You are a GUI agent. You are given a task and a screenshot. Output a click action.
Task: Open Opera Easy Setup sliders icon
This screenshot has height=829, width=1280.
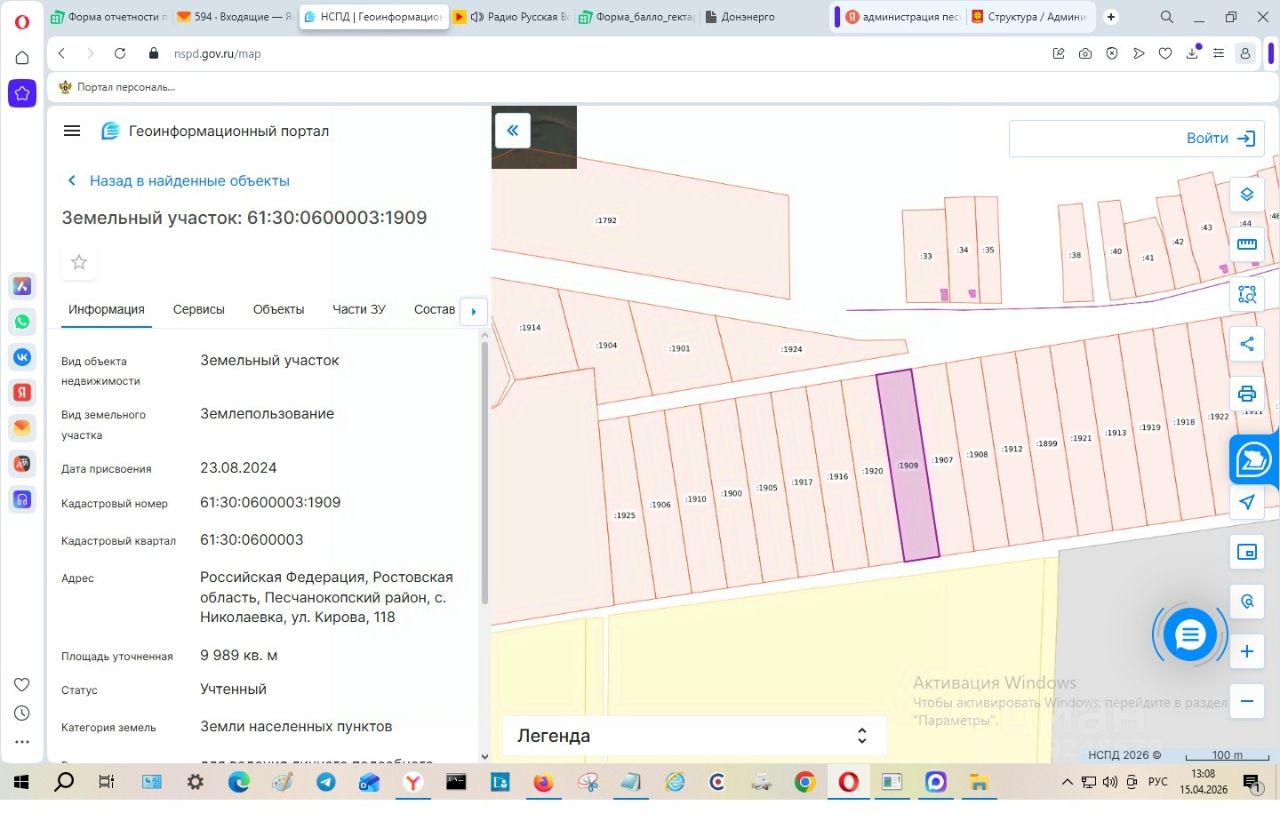pos(1218,54)
